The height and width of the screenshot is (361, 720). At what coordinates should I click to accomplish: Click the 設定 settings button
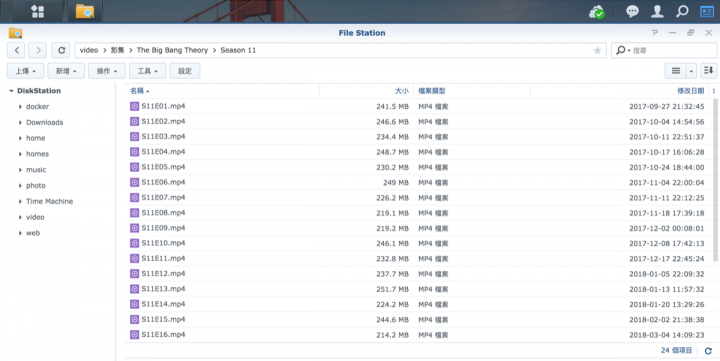point(185,71)
